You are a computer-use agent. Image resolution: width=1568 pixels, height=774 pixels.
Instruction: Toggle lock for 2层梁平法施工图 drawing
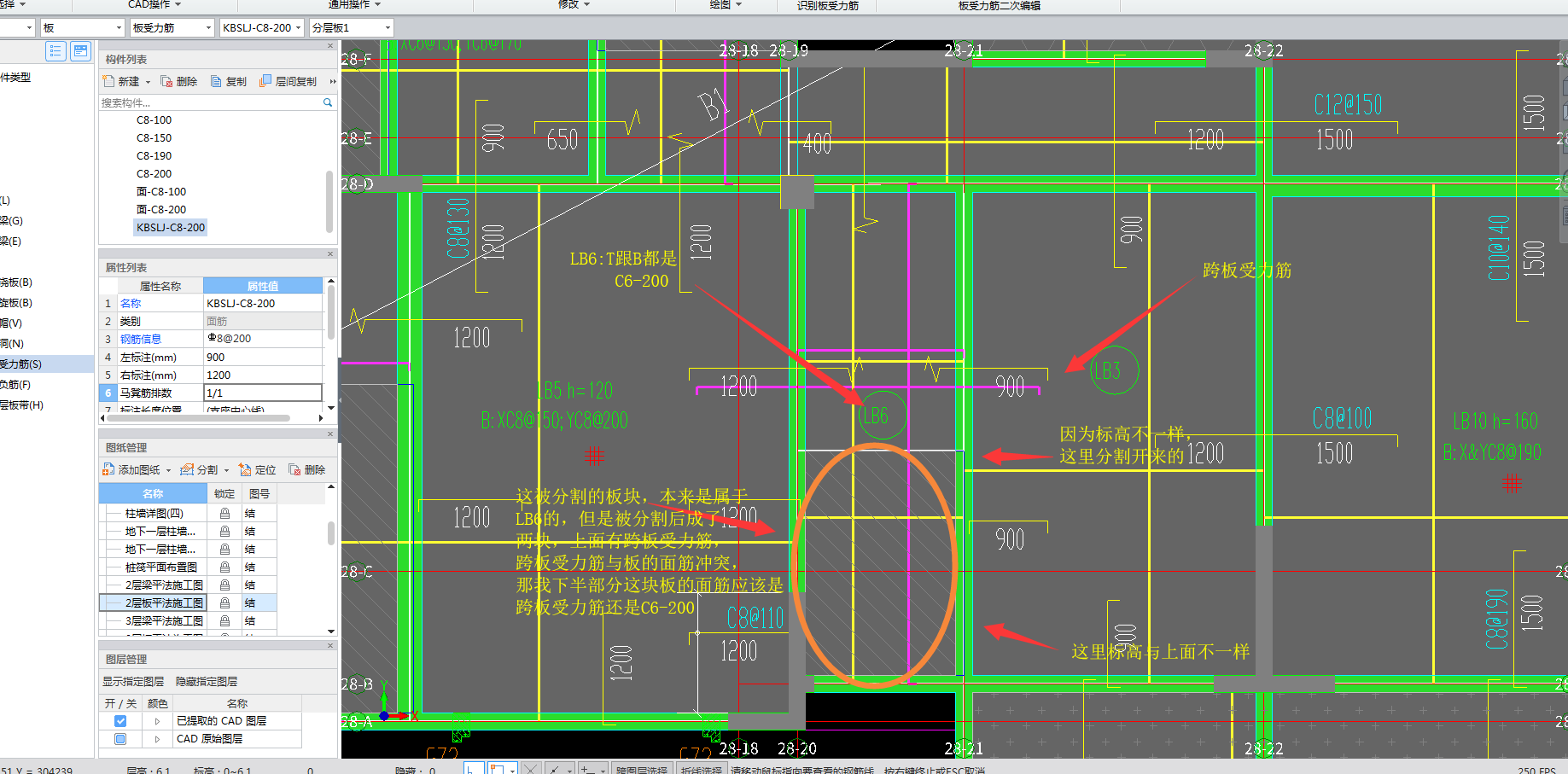pos(224,585)
